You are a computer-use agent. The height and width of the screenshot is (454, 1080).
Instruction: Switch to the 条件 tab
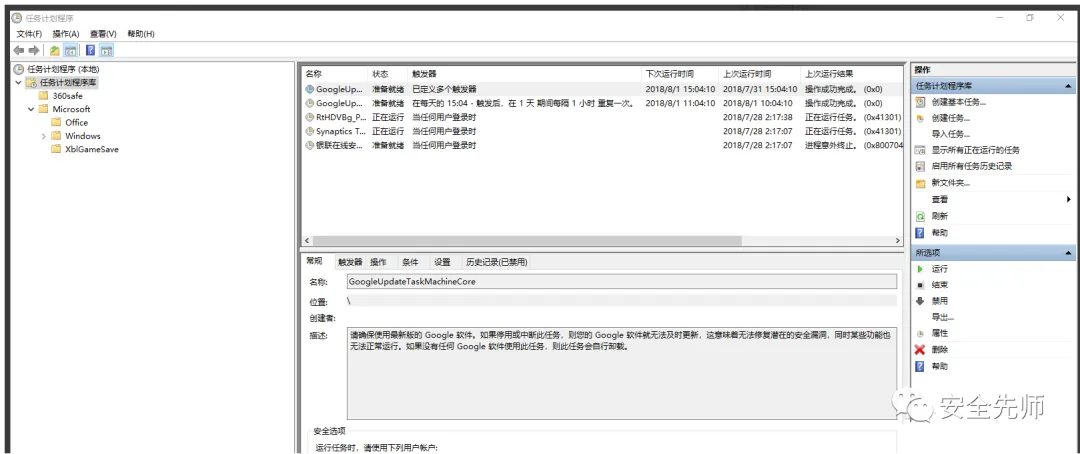click(x=411, y=262)
